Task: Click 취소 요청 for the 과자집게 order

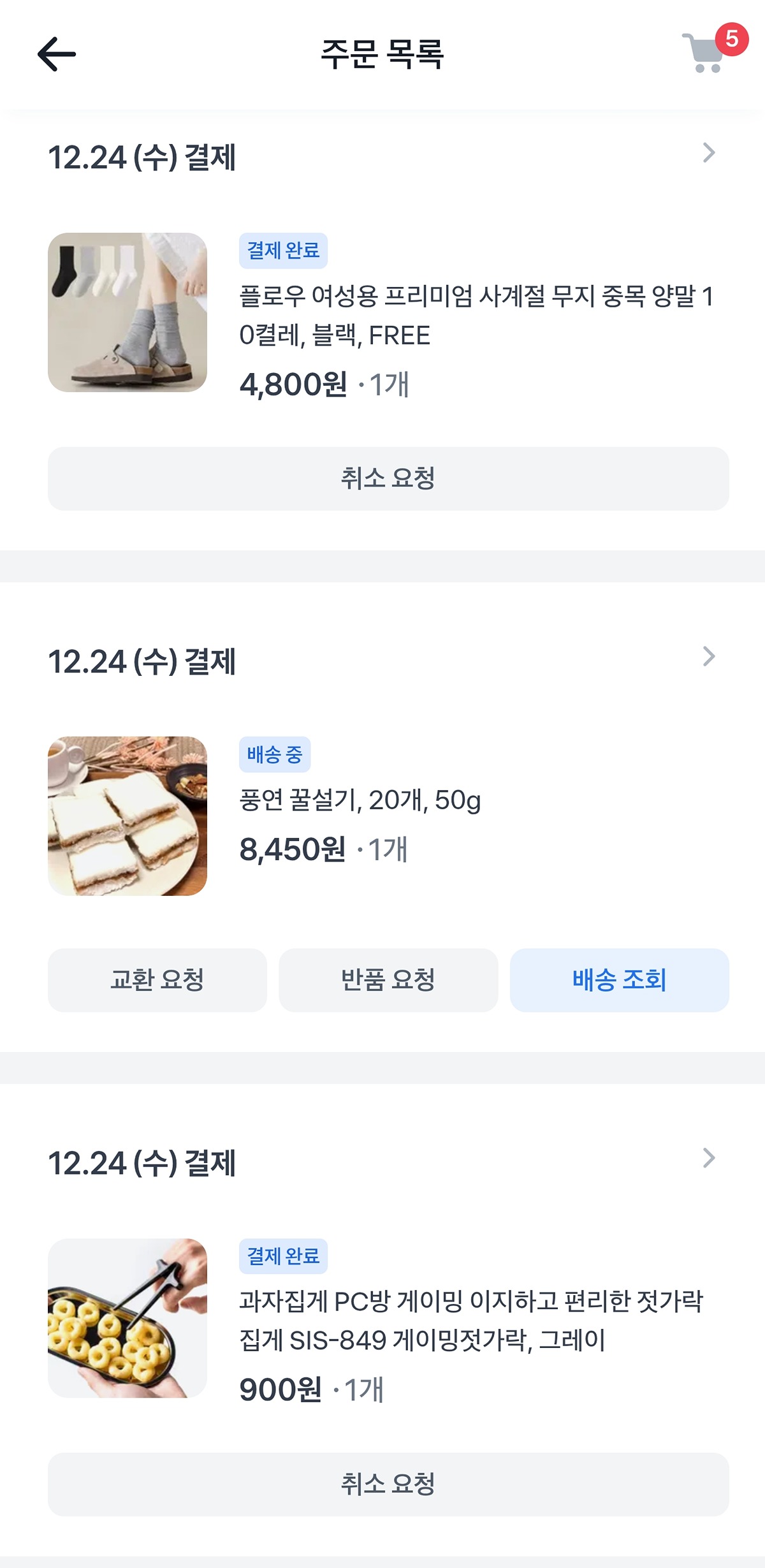Action: 388,1484
